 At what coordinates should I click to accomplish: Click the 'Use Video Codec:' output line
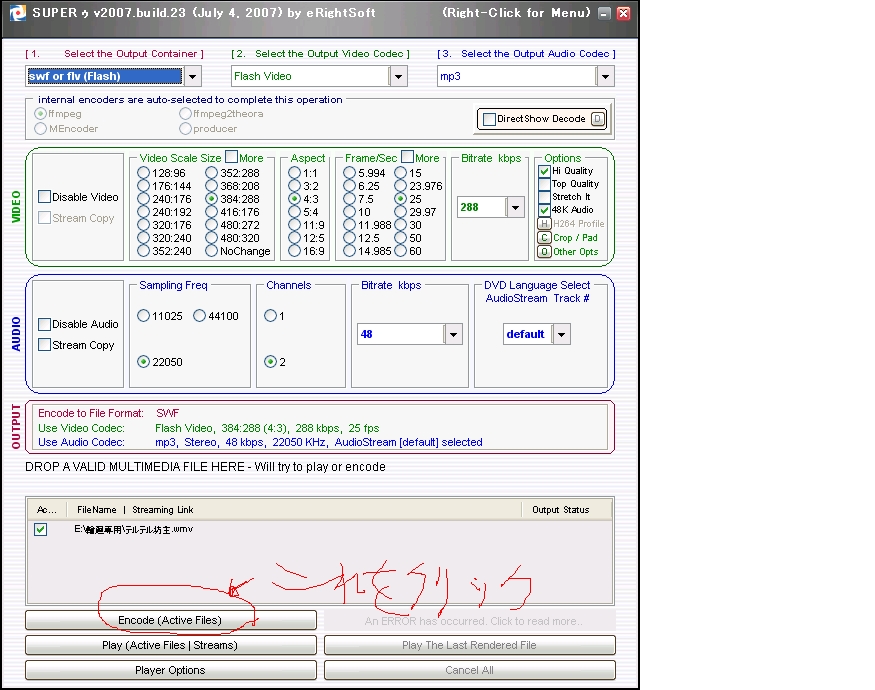pos(208,428)
